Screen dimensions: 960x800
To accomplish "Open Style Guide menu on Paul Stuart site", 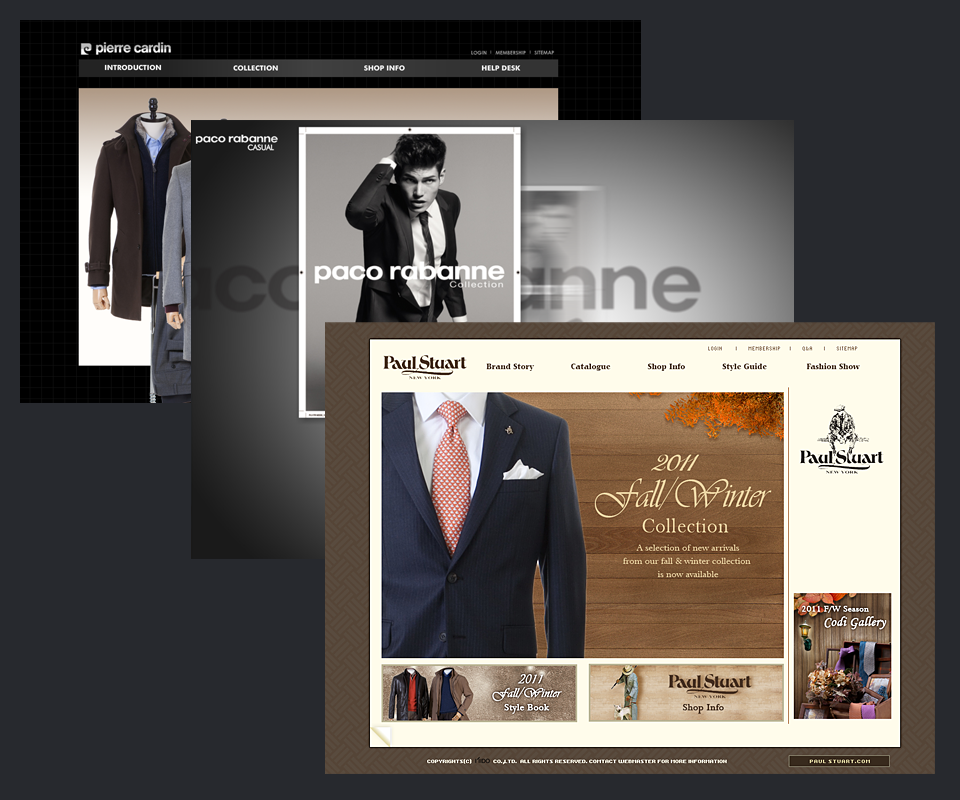I will [x=744, y=366].
